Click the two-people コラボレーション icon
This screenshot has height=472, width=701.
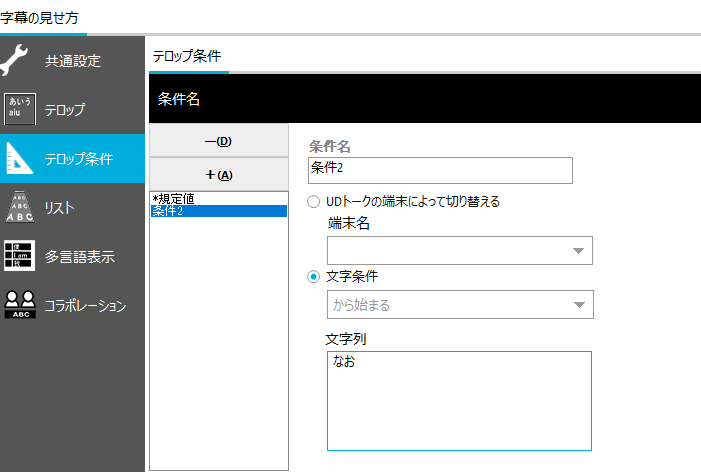[20, 304]
